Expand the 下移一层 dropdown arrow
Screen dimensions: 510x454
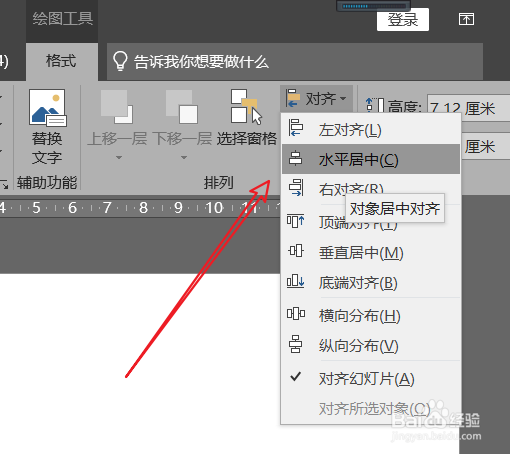point(184,157)
